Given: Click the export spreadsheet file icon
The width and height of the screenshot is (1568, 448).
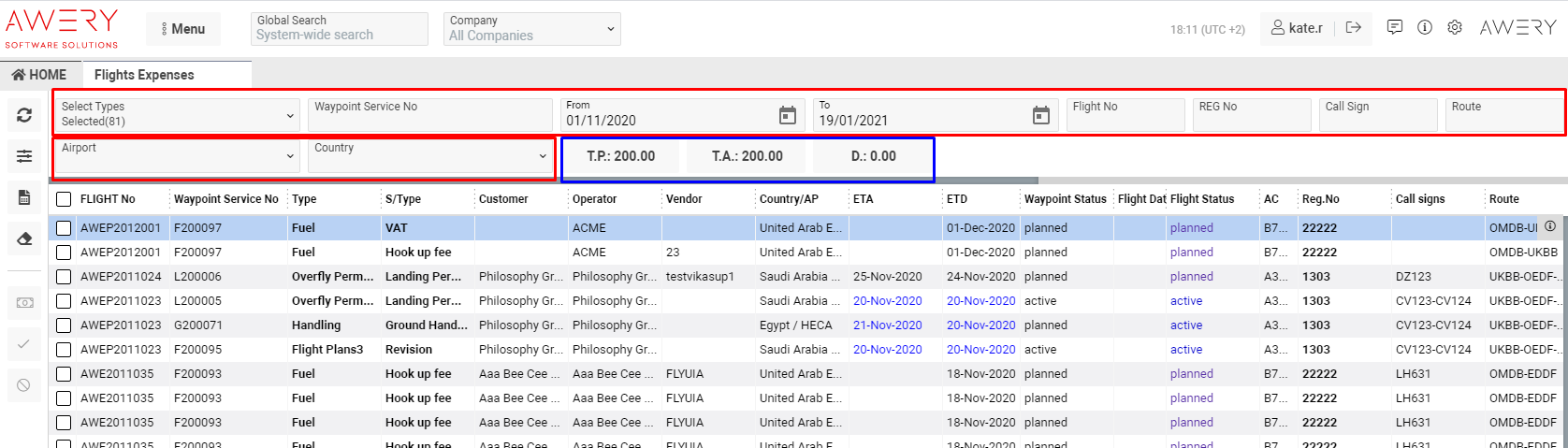Looking at the screenshot, I should pos(24,197).
